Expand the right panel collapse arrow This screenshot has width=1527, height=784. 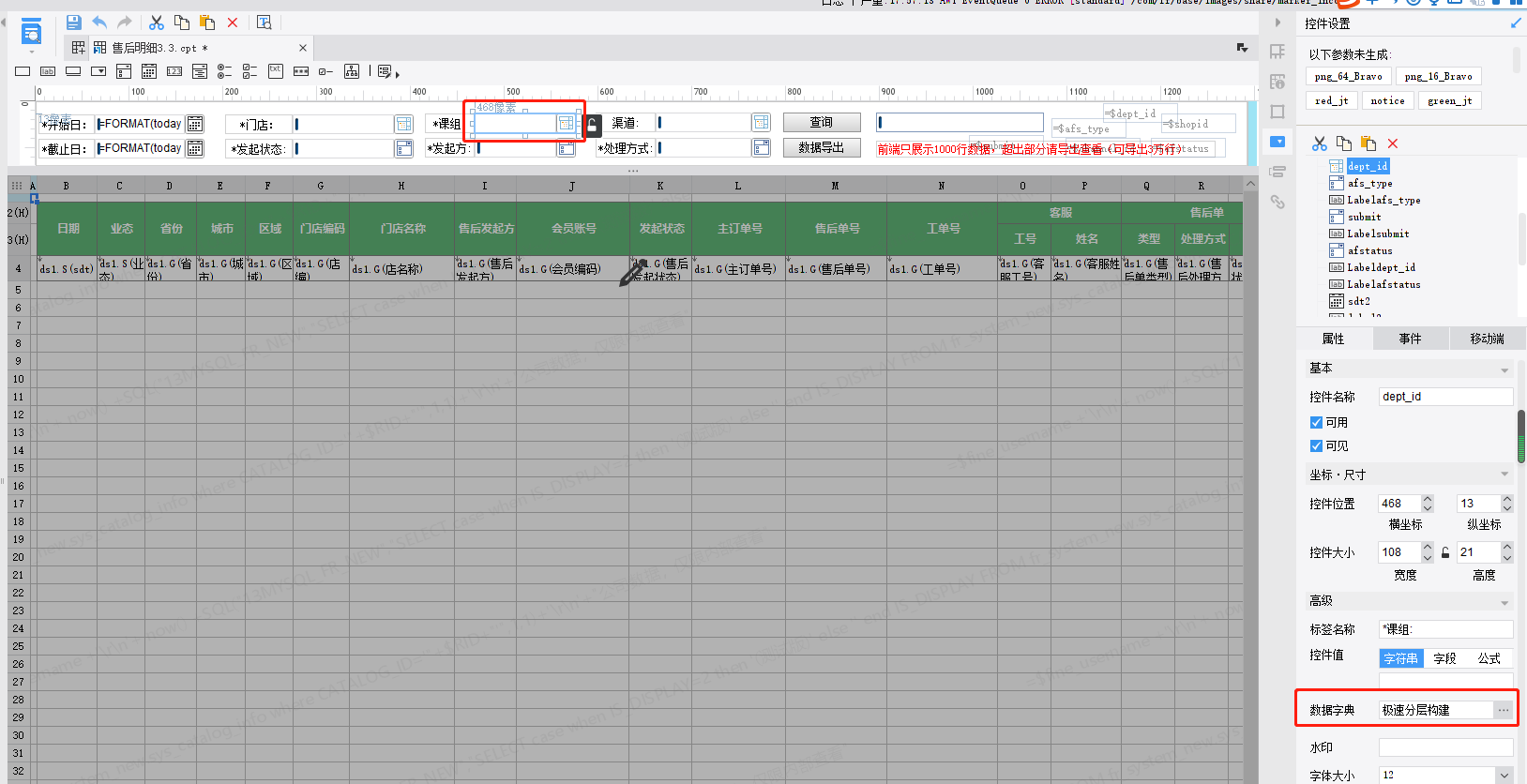[x=1278, y=23]
